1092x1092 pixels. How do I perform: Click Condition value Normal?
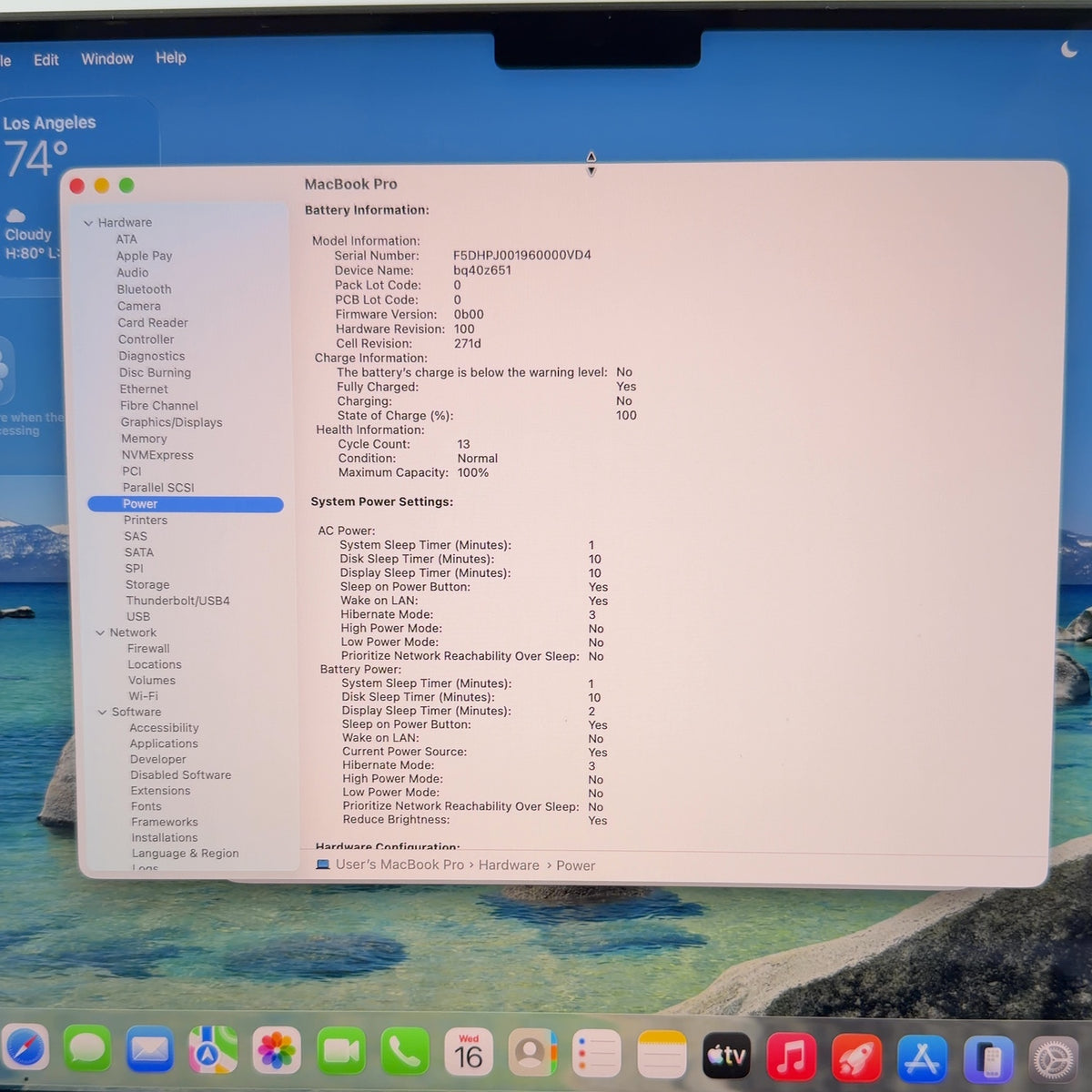pos(478,459)
